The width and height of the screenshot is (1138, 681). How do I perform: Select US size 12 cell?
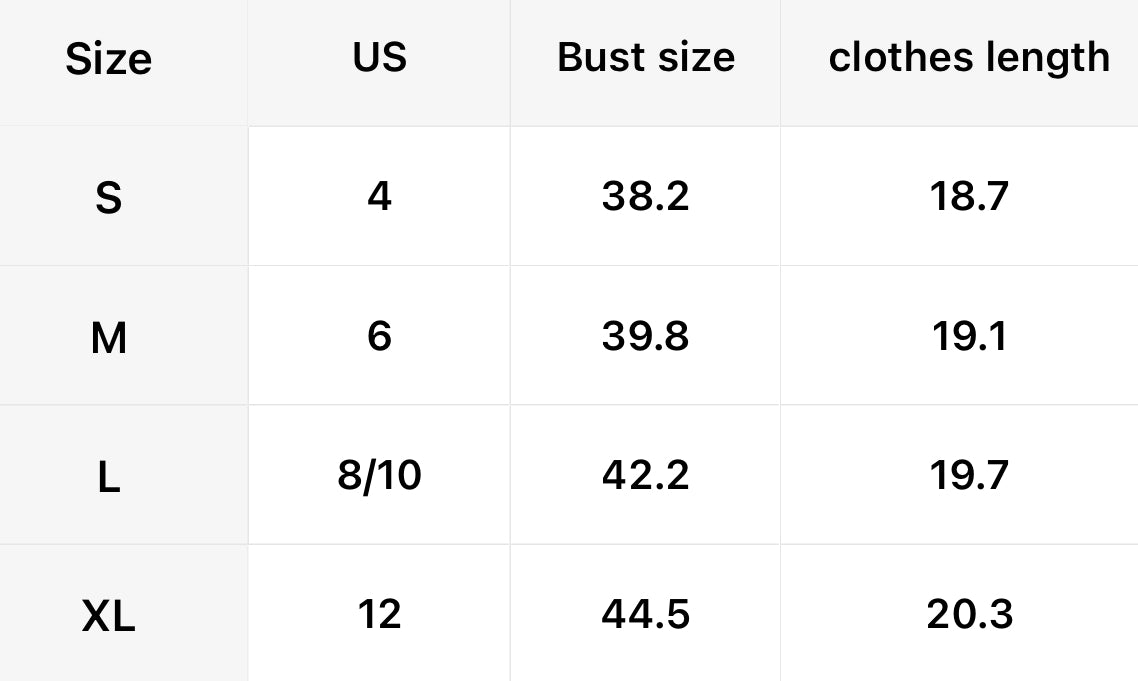click(379, 614)
